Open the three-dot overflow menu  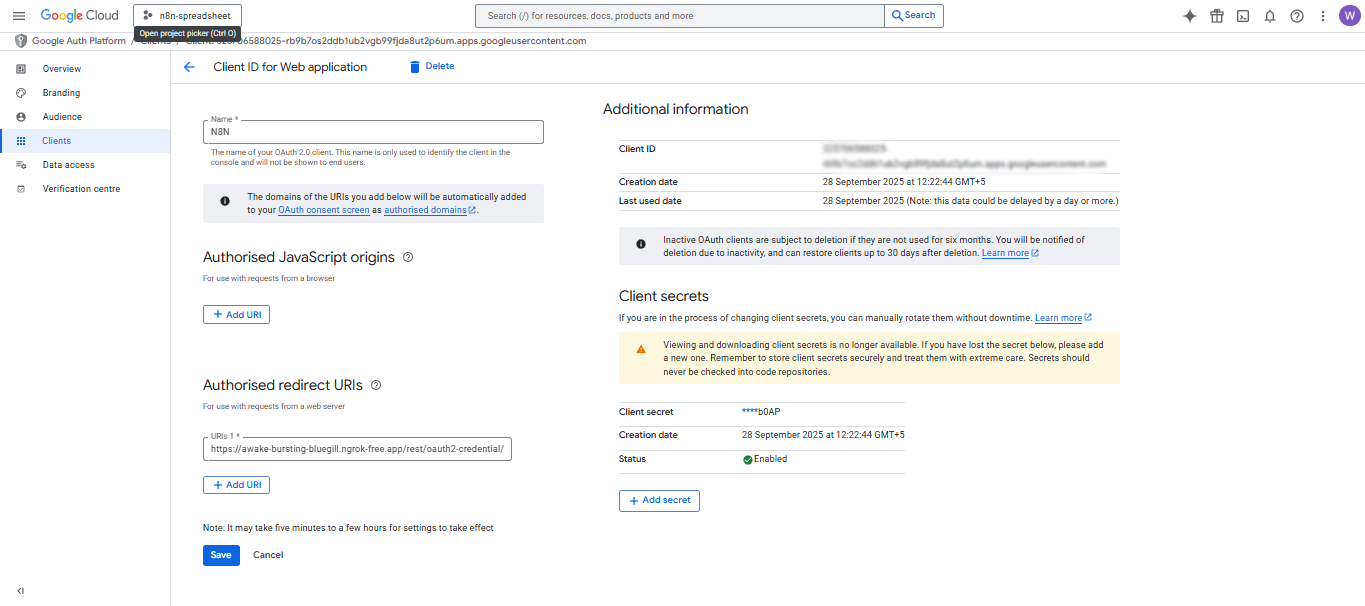pyautogui.click(x=1321, y=15)
